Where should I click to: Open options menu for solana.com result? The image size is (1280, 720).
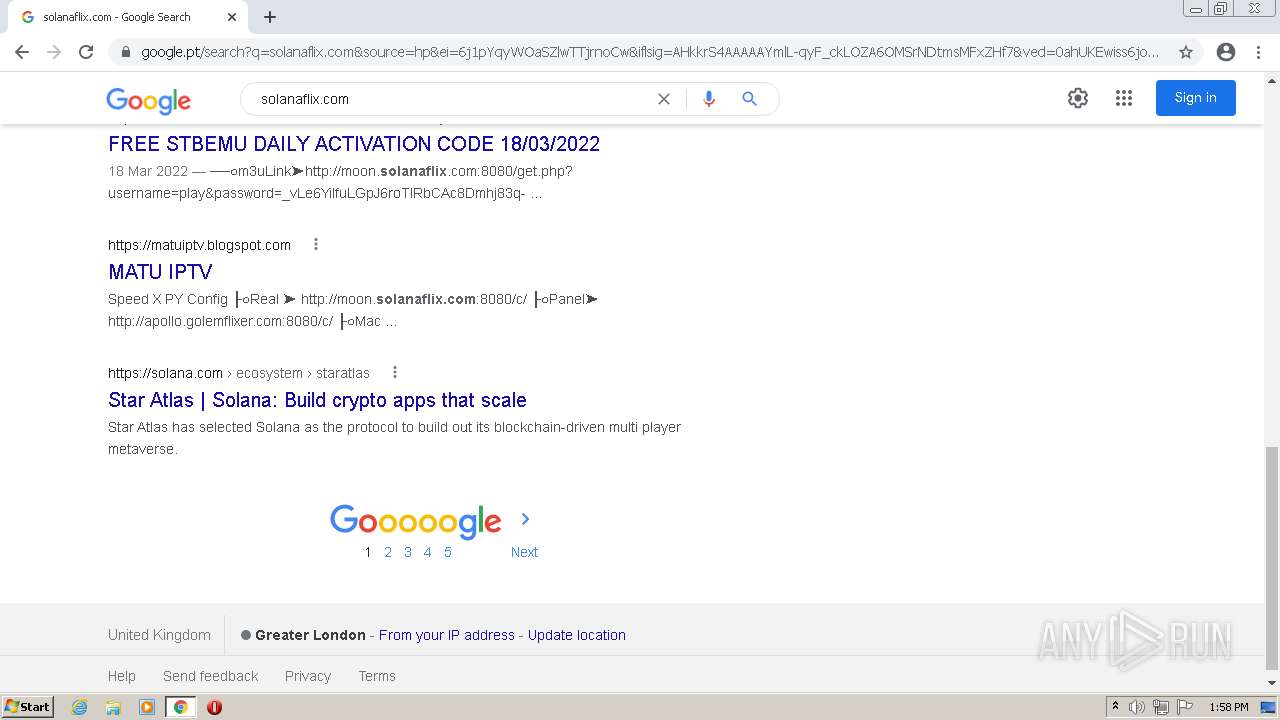pyautogui.click(x=395, y=372)
